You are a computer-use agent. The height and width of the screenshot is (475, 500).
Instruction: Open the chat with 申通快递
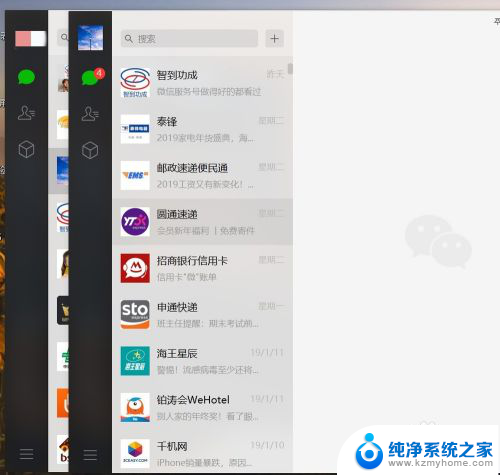203,315
